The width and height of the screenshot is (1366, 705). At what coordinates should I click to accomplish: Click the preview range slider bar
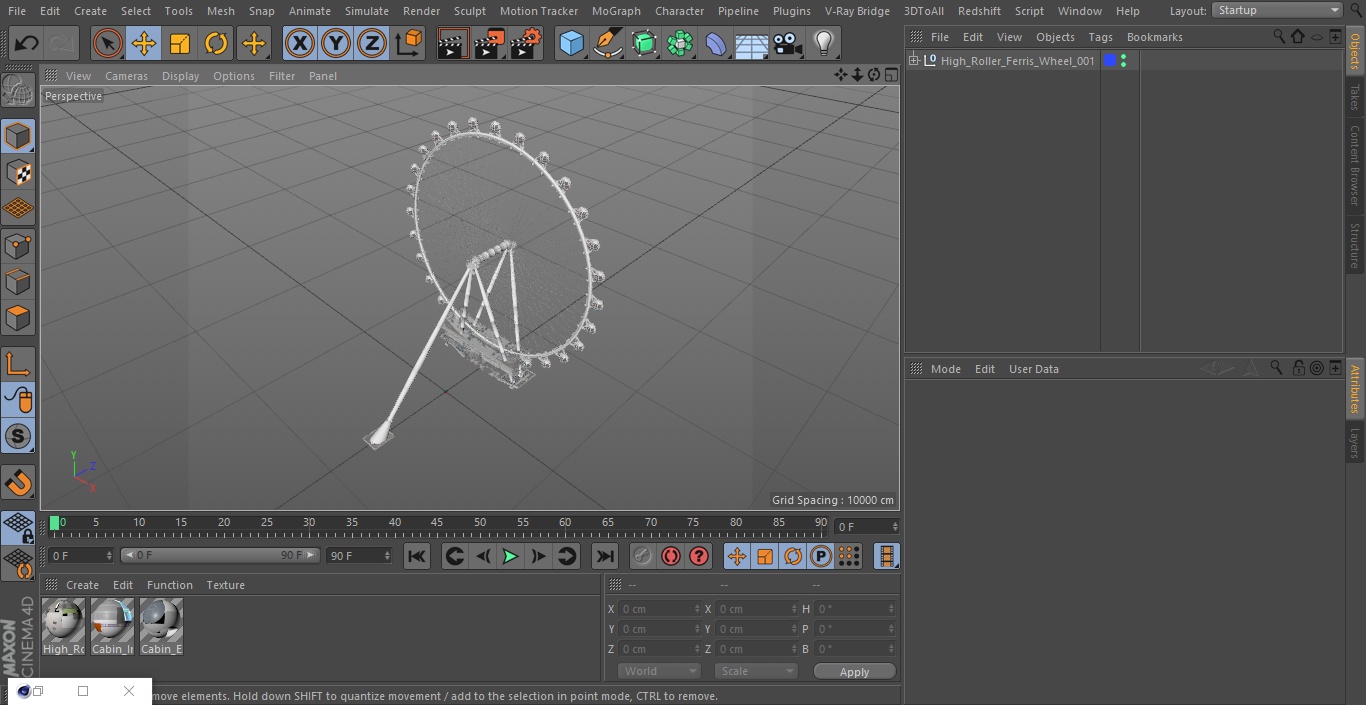[219, 555]
